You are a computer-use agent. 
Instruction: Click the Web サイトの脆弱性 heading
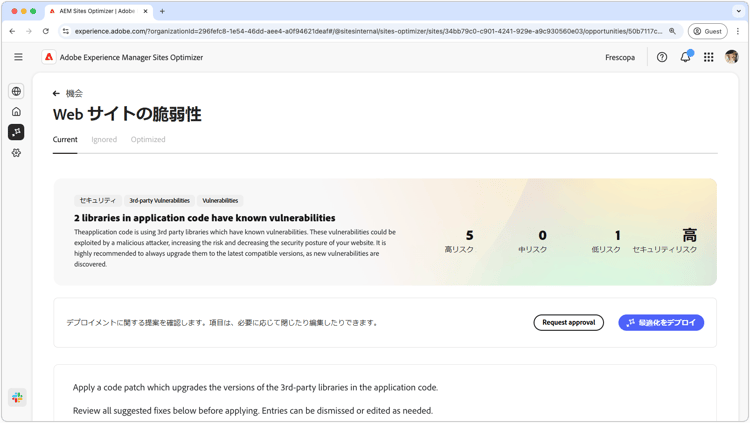pos(127,114)
